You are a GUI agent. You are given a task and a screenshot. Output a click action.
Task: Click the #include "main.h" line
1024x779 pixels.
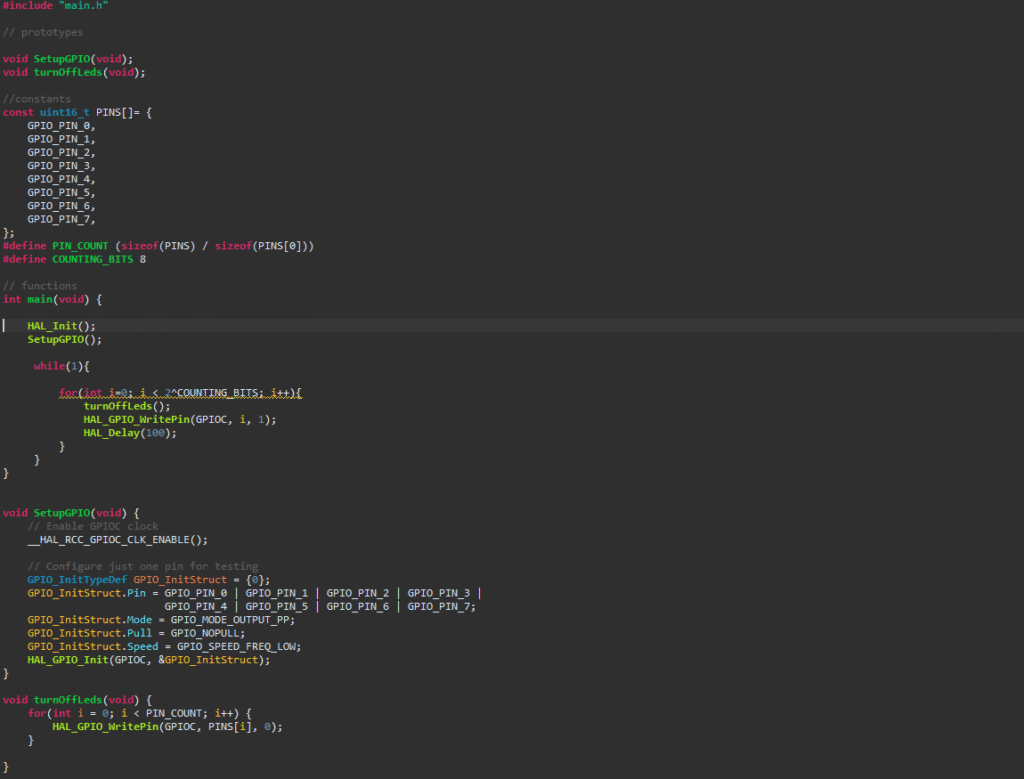click(x=55, y=6)
